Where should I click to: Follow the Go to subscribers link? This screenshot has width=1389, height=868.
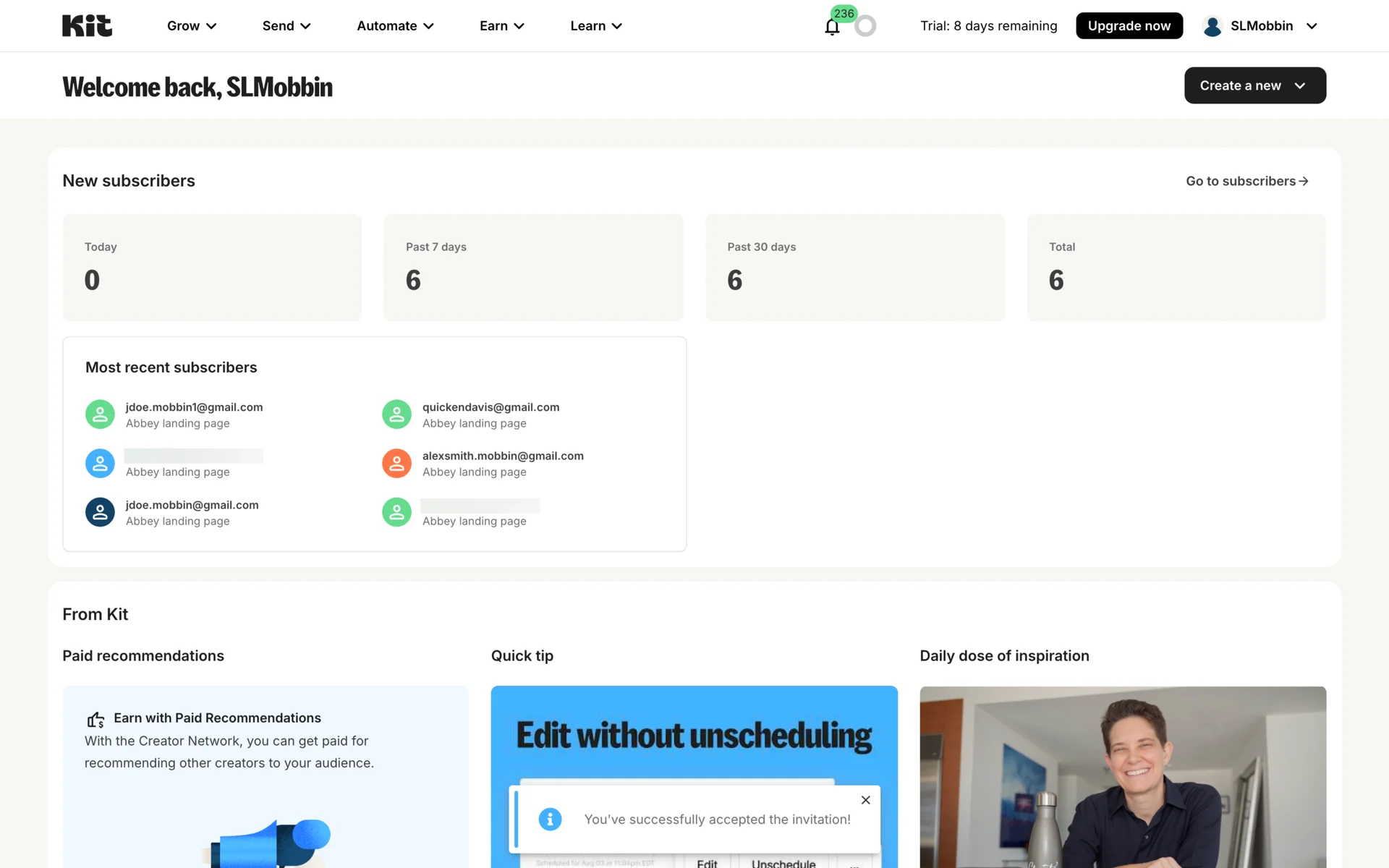(1246, 181)
